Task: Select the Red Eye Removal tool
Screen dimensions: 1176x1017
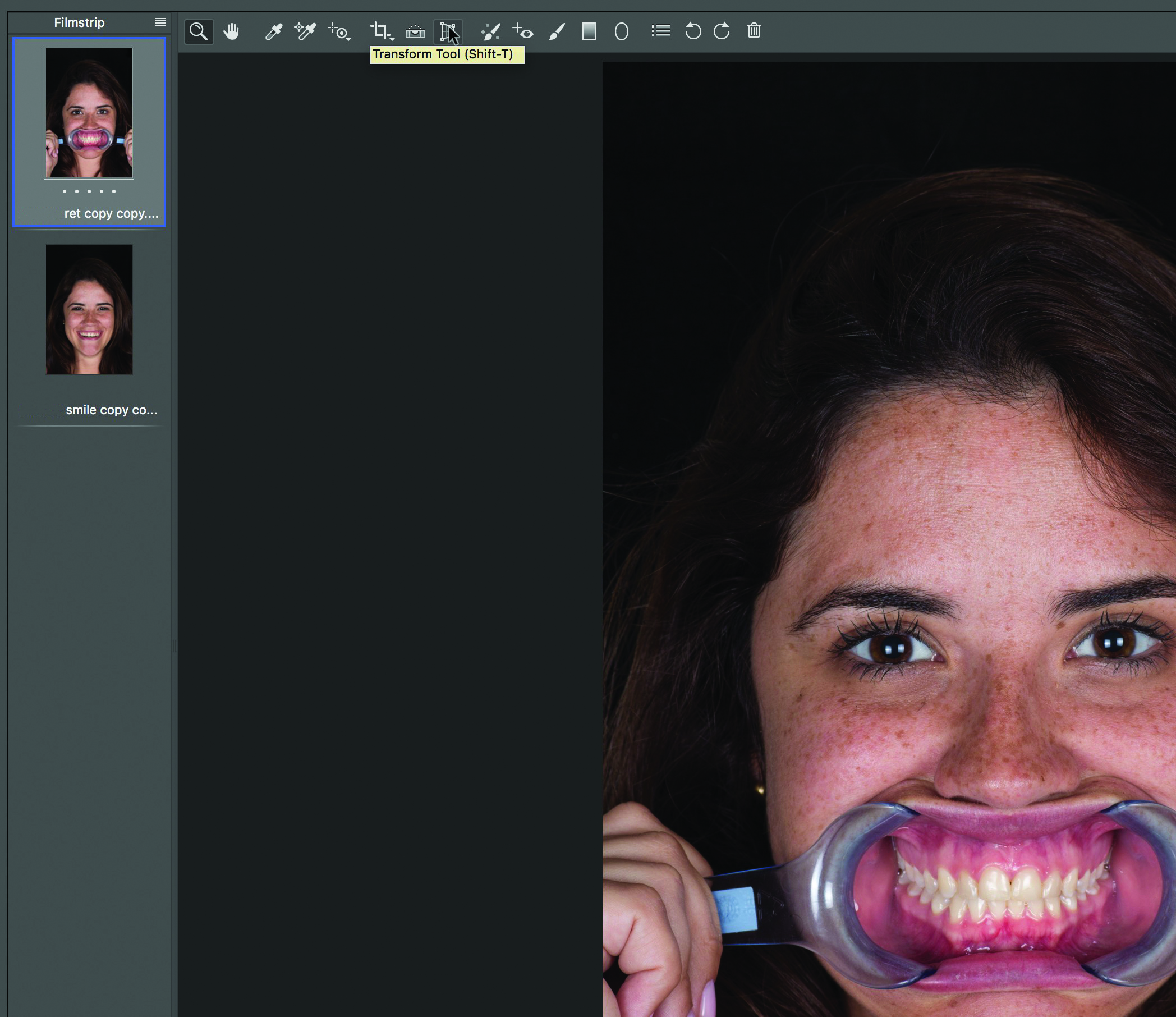Action: click(x=523, y=31)
